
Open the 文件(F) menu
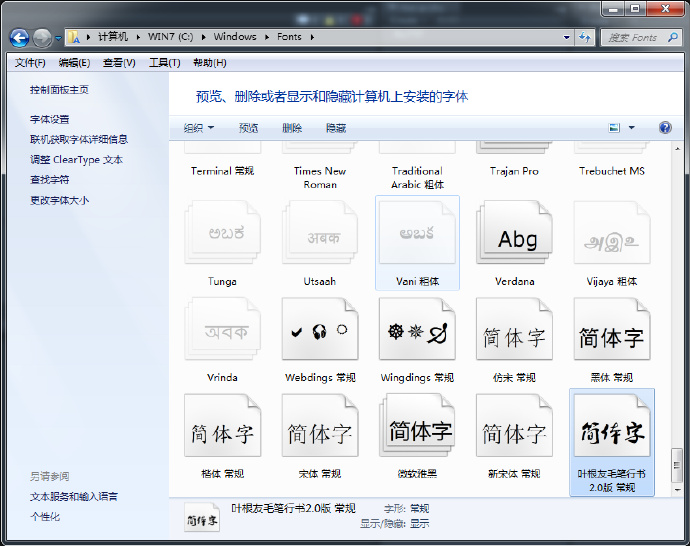[30, 63]
